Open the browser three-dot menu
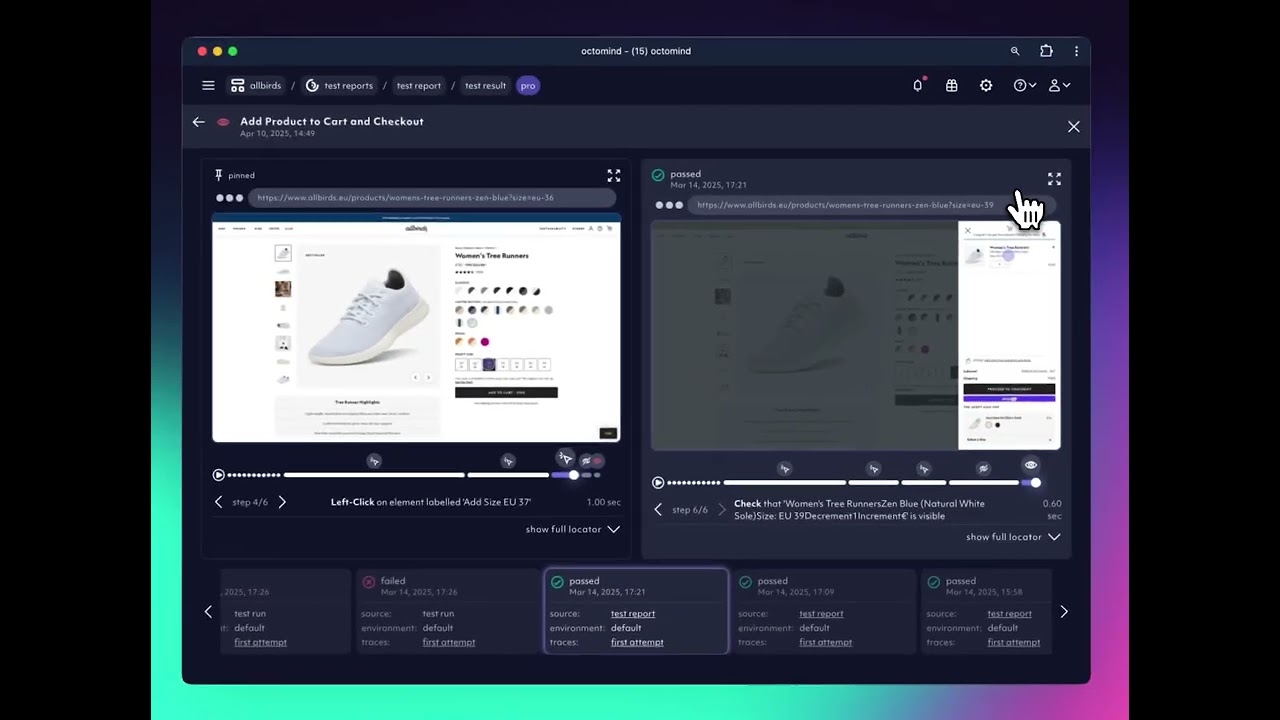The image size is (1280, 720). coord(1076,51)
